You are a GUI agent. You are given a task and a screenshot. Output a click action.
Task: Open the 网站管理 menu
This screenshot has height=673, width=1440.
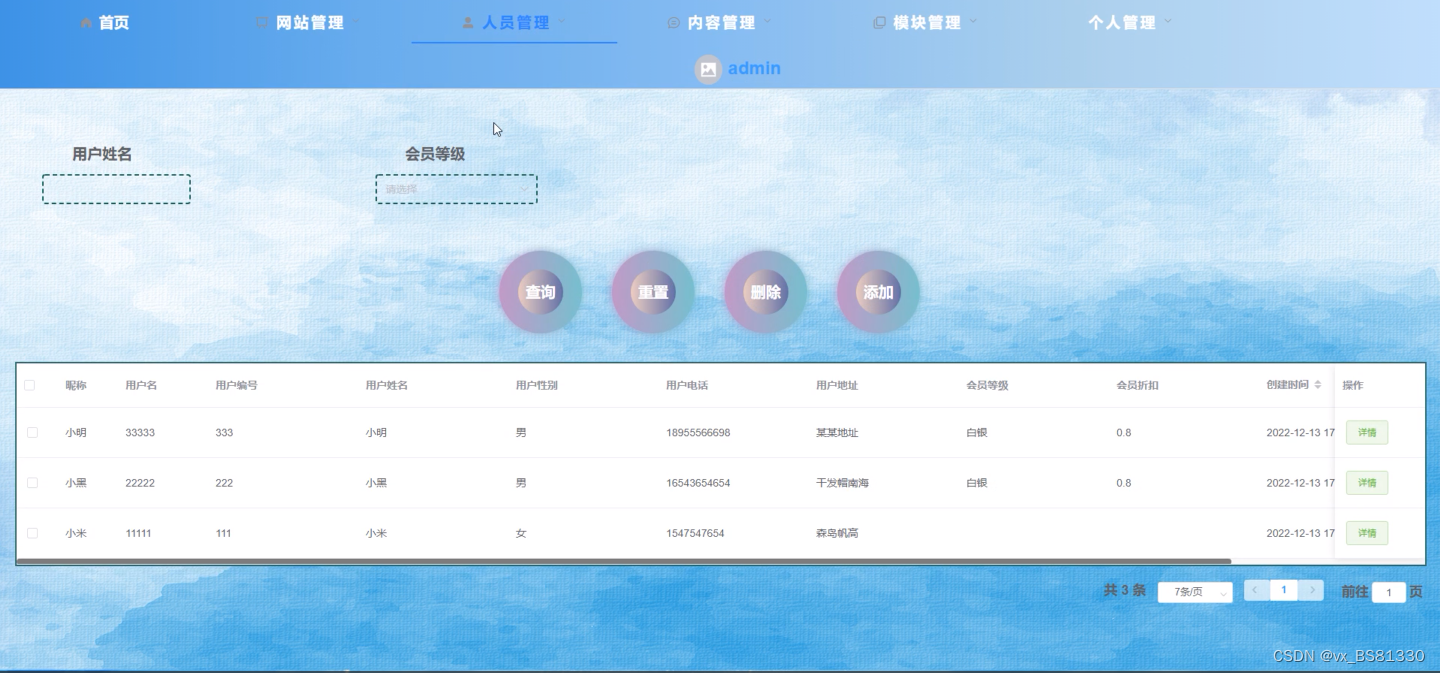tap(308, 22)
